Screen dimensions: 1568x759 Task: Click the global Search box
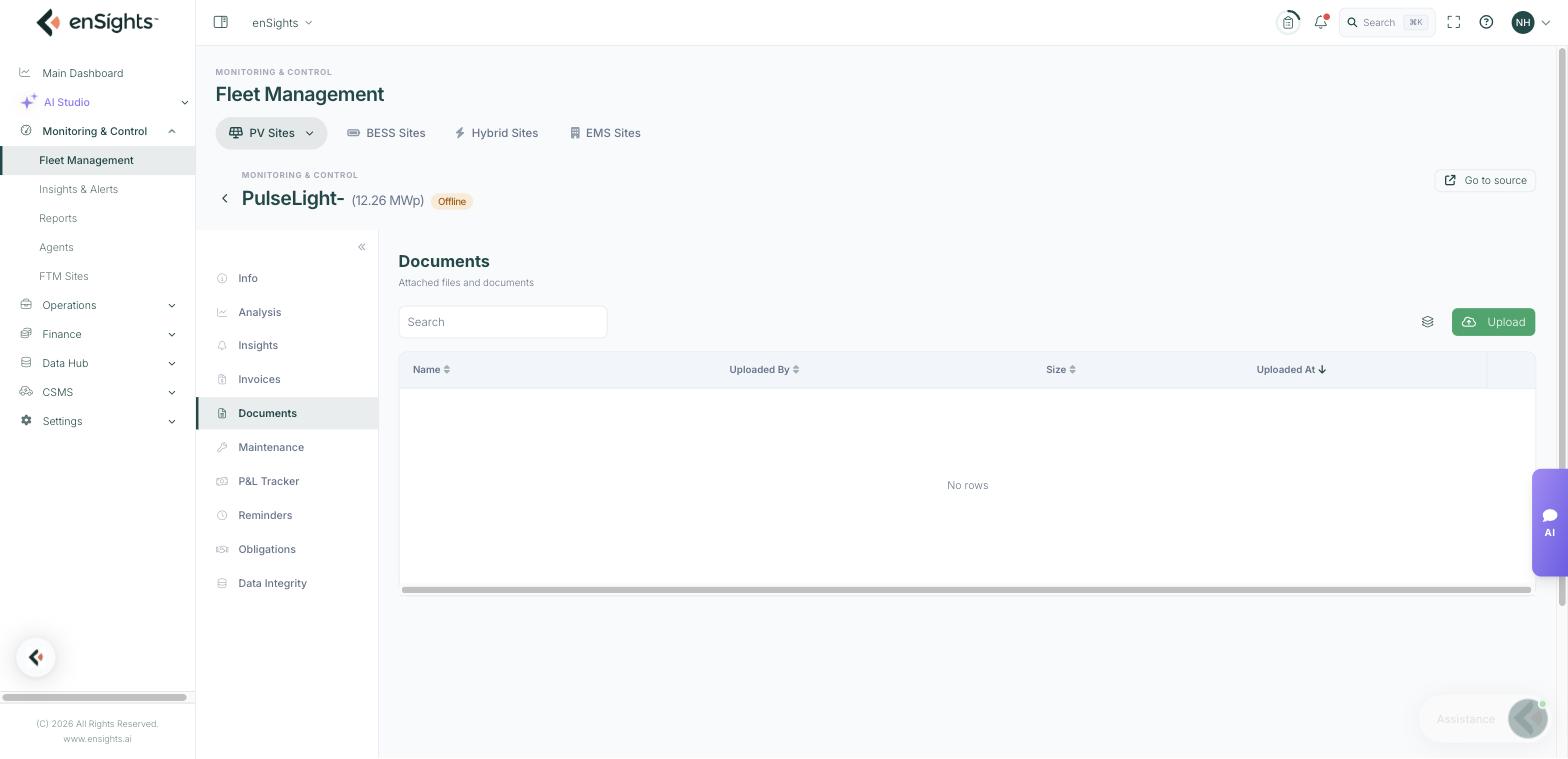(1387, 22)
